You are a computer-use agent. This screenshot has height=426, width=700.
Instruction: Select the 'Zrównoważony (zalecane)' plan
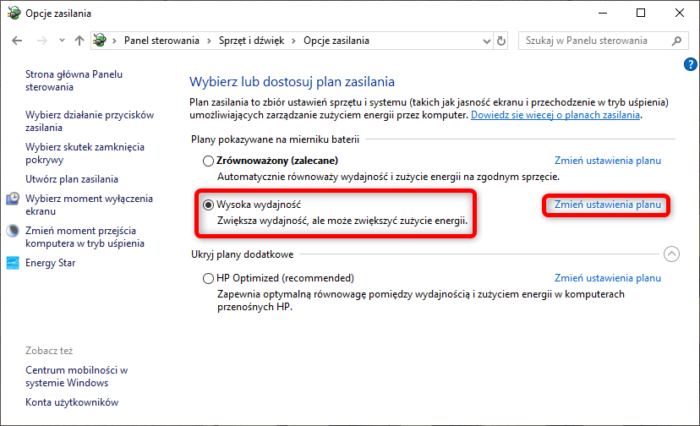[208, 161]
